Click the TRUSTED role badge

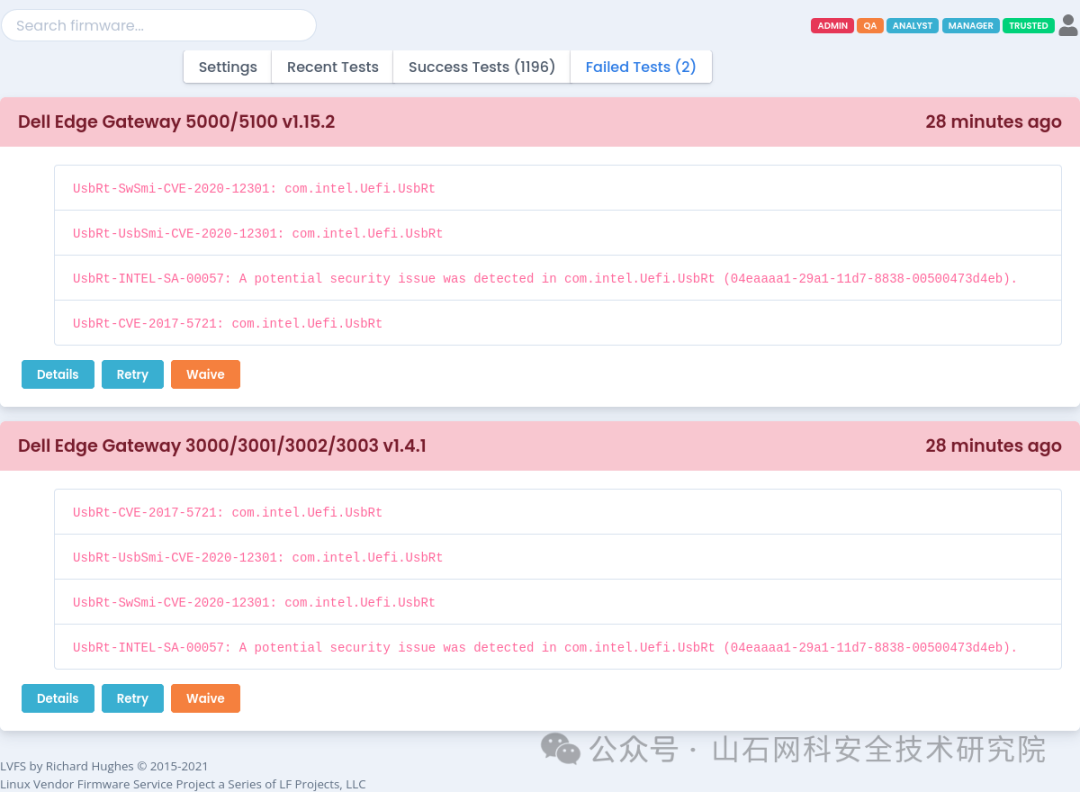[x=1028, y=25]
